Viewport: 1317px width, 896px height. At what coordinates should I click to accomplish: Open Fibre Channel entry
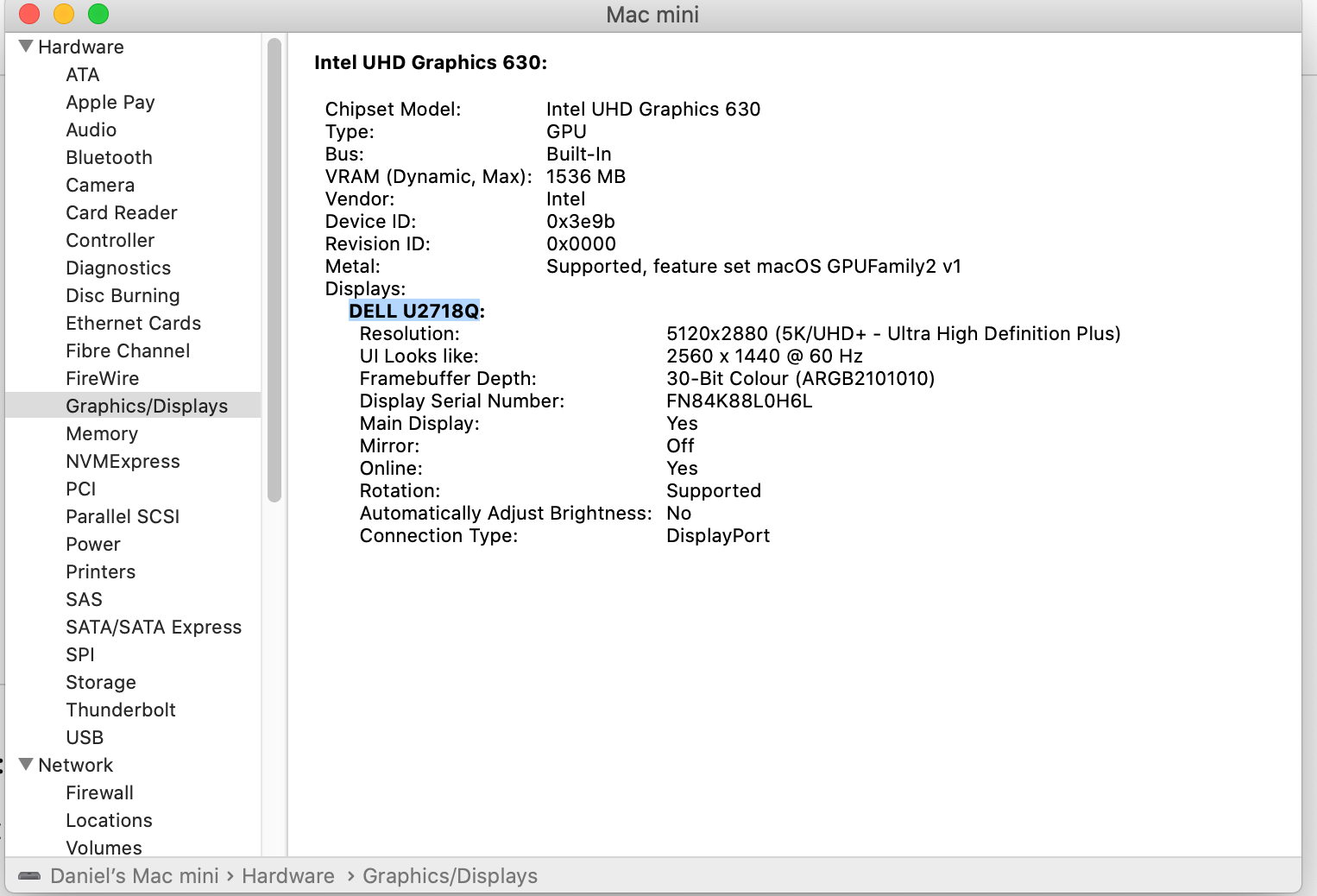(128, 350)
